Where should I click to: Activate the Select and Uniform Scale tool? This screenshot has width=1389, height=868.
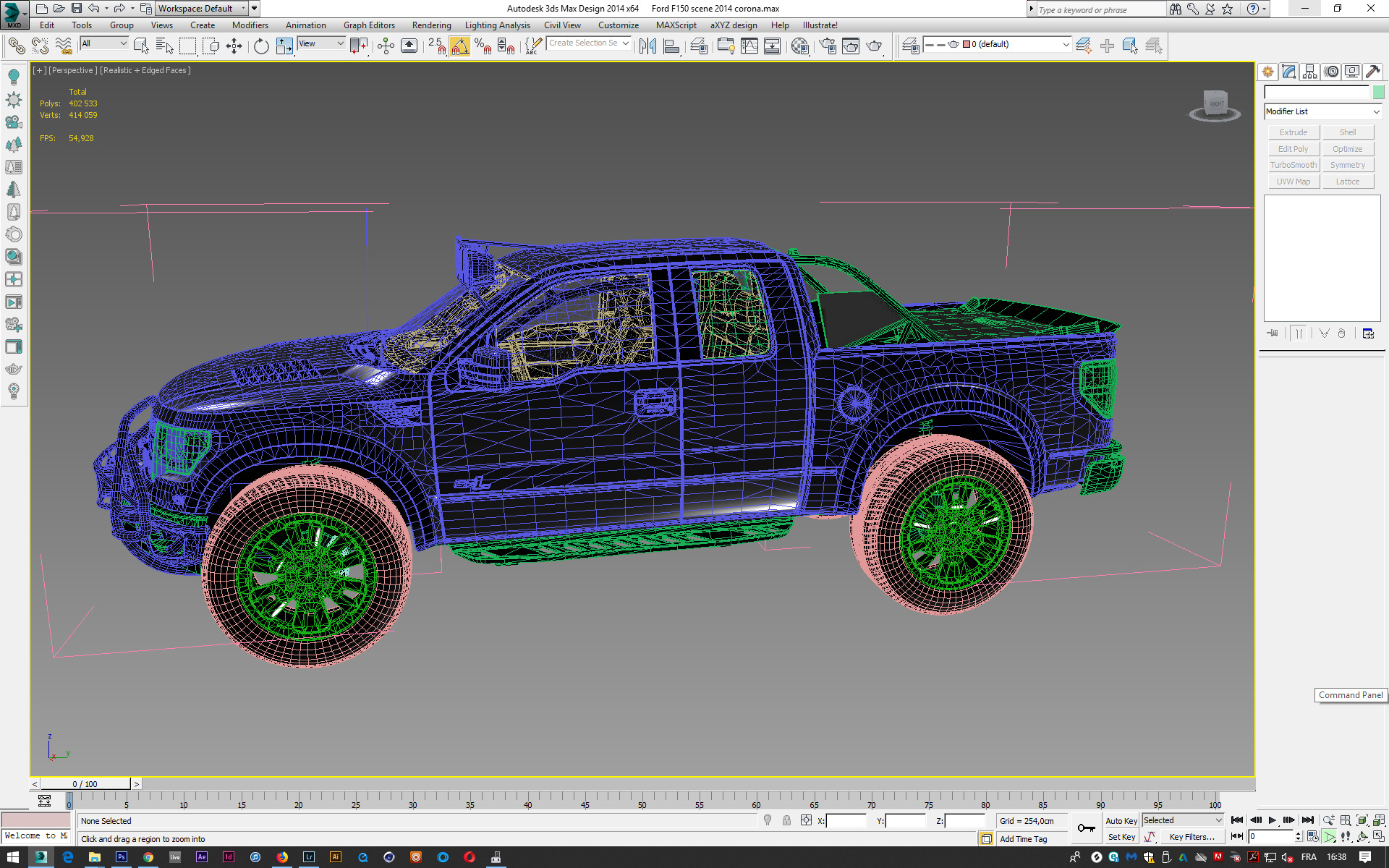tap(284, 46)
